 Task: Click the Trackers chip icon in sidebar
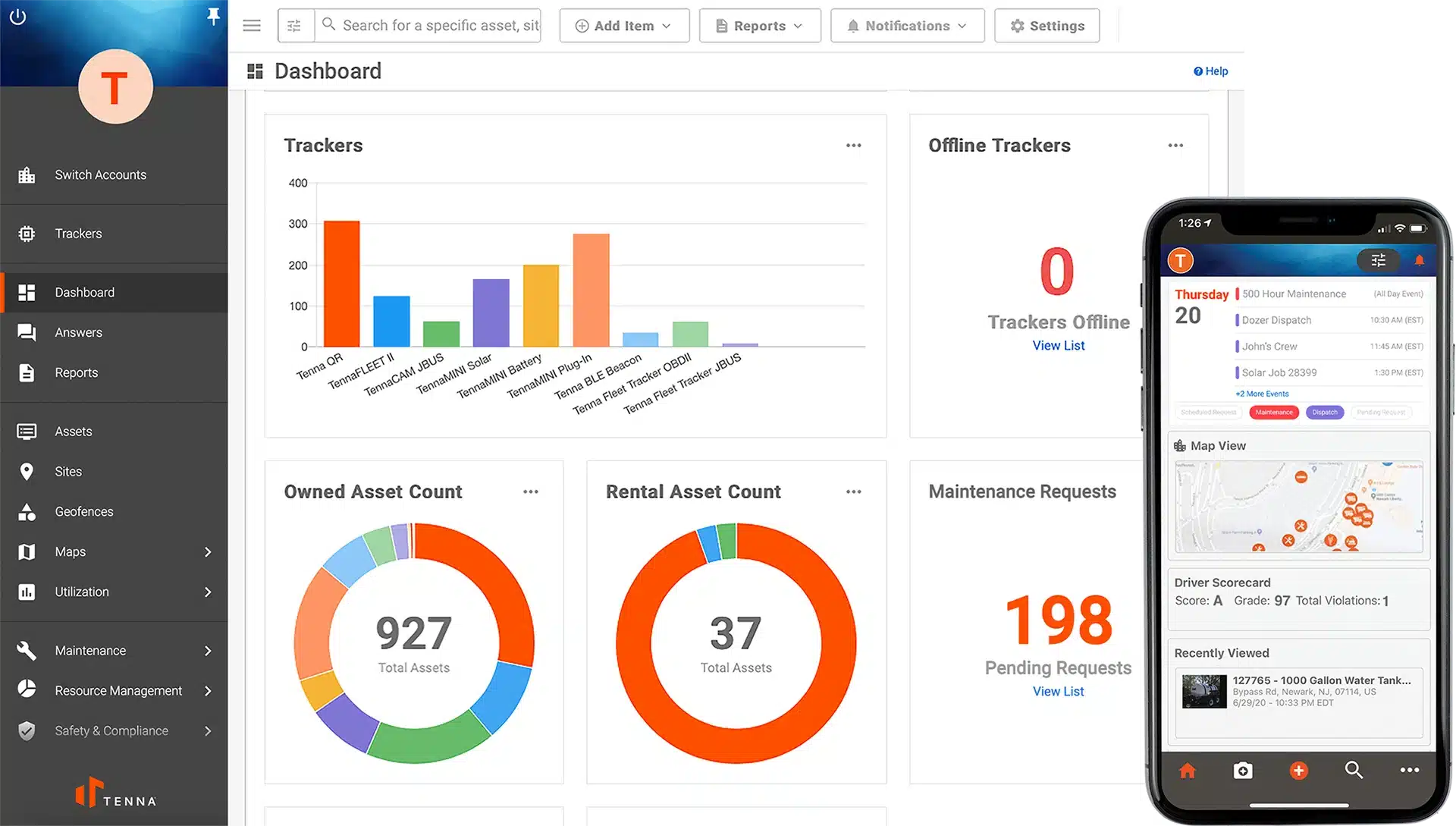pyautogui.click(x=27, y=234)
